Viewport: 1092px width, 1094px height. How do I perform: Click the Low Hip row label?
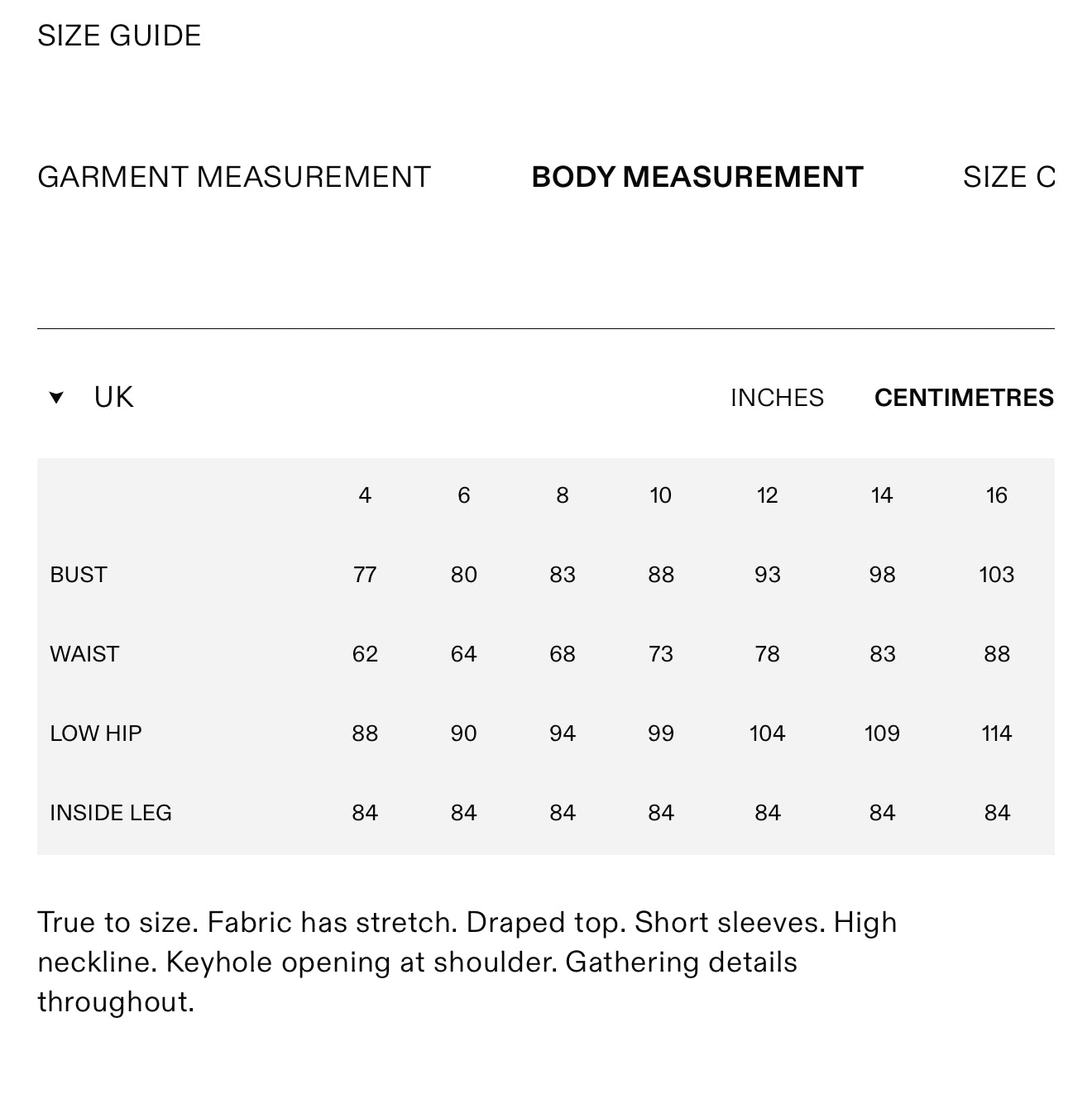click(x=96, y=733)
